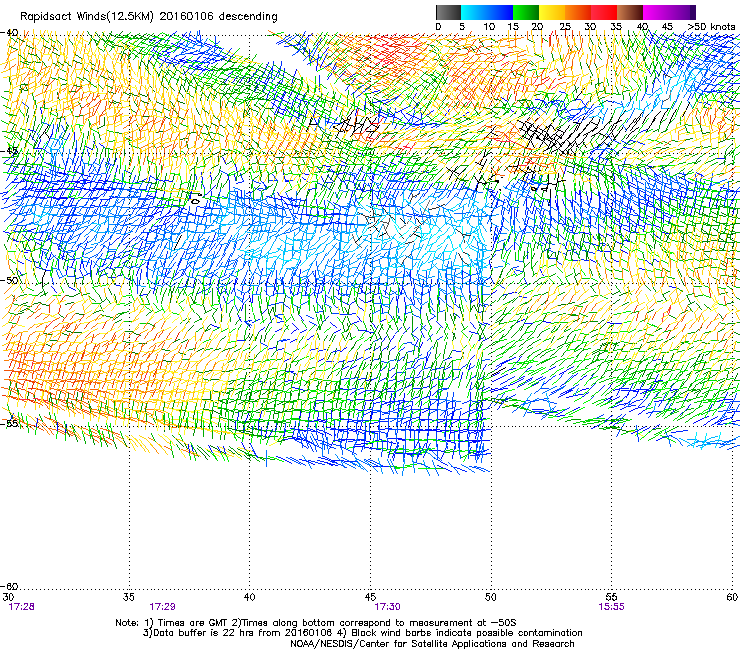Click the NOAA/NESDIS credit line

(x=432, y=644)
